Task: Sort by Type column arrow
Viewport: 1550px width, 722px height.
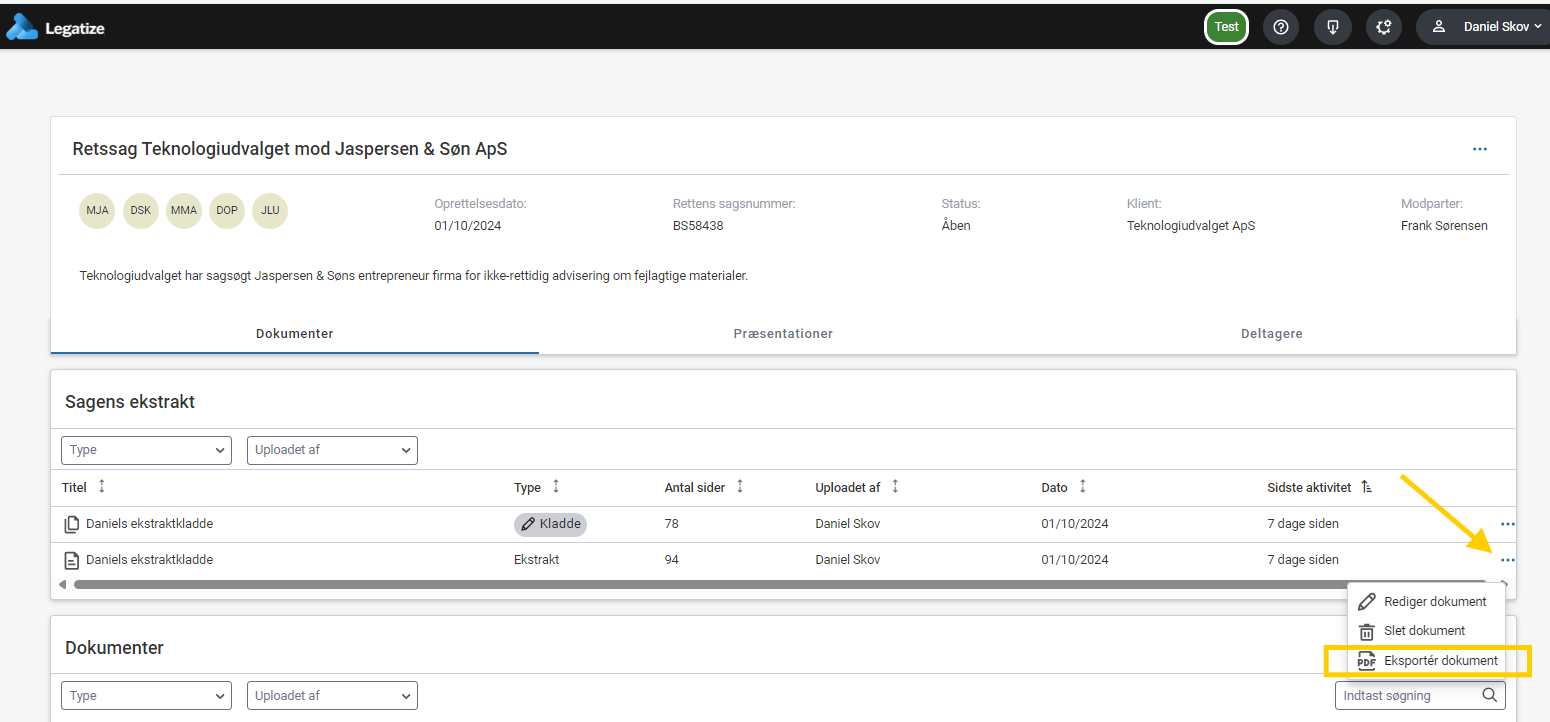Action: point(556,487)
